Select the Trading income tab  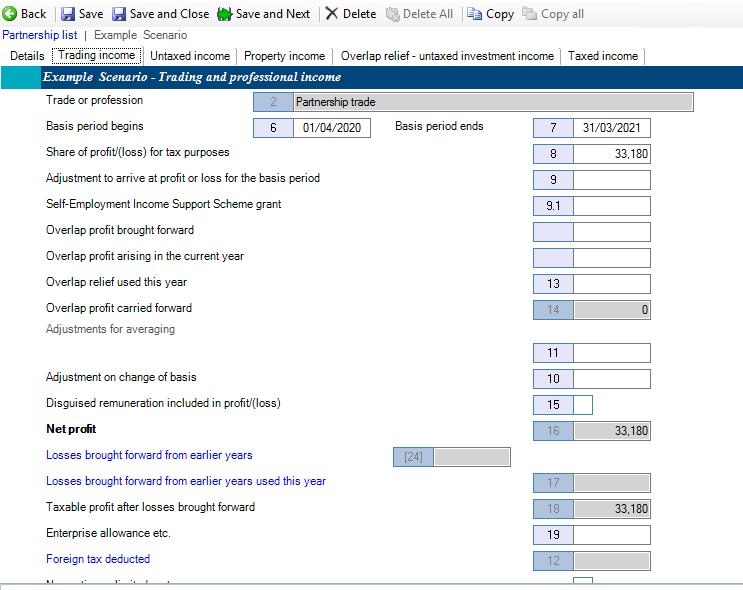97,55
